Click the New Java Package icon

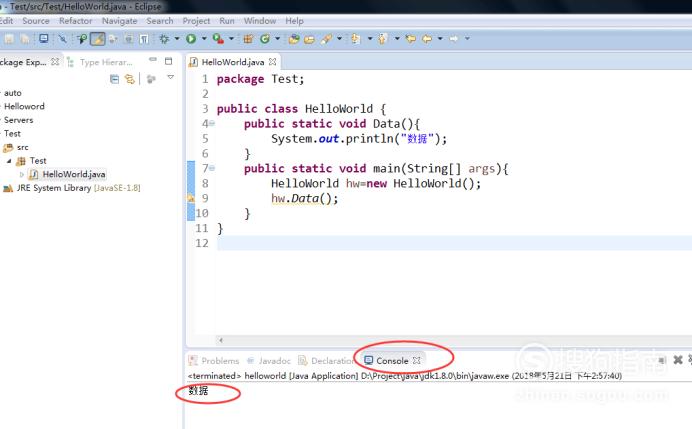coord(248,39)
